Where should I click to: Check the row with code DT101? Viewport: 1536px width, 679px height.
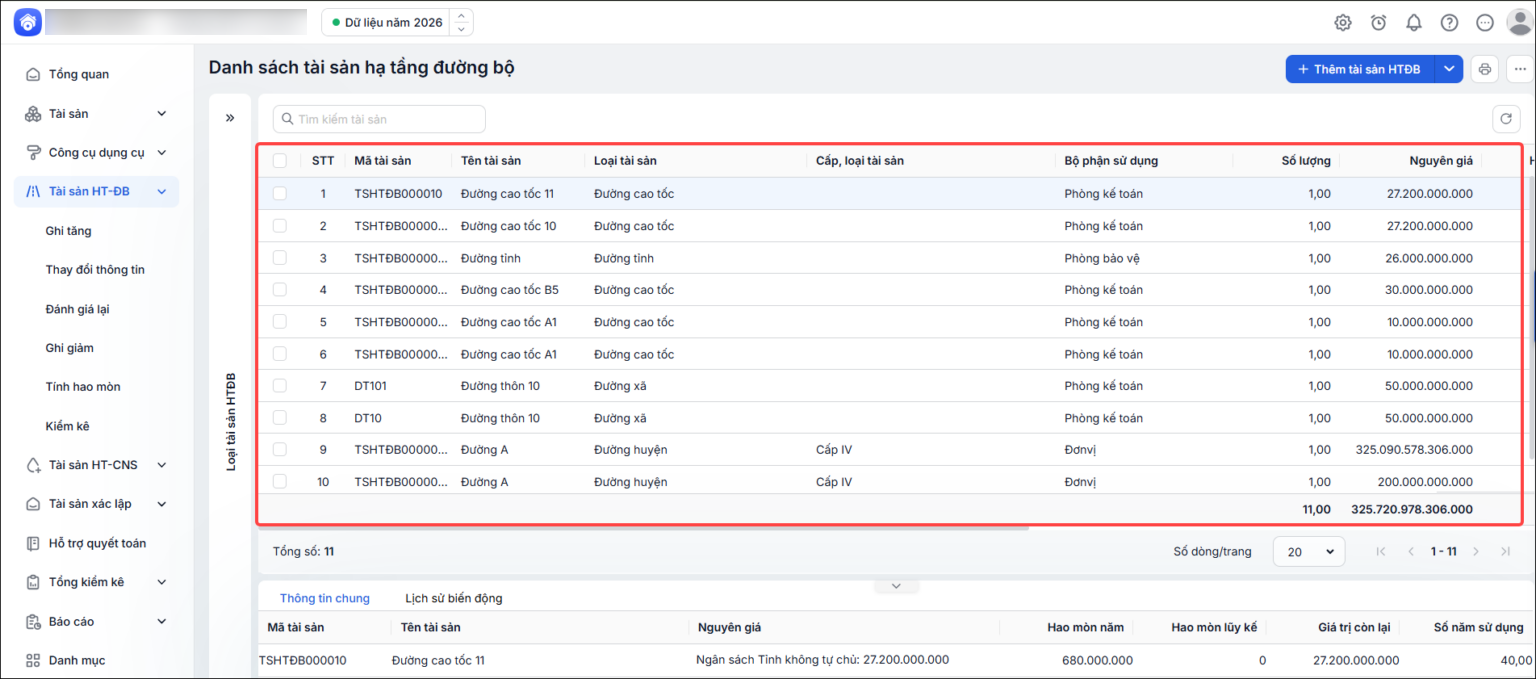280,386
